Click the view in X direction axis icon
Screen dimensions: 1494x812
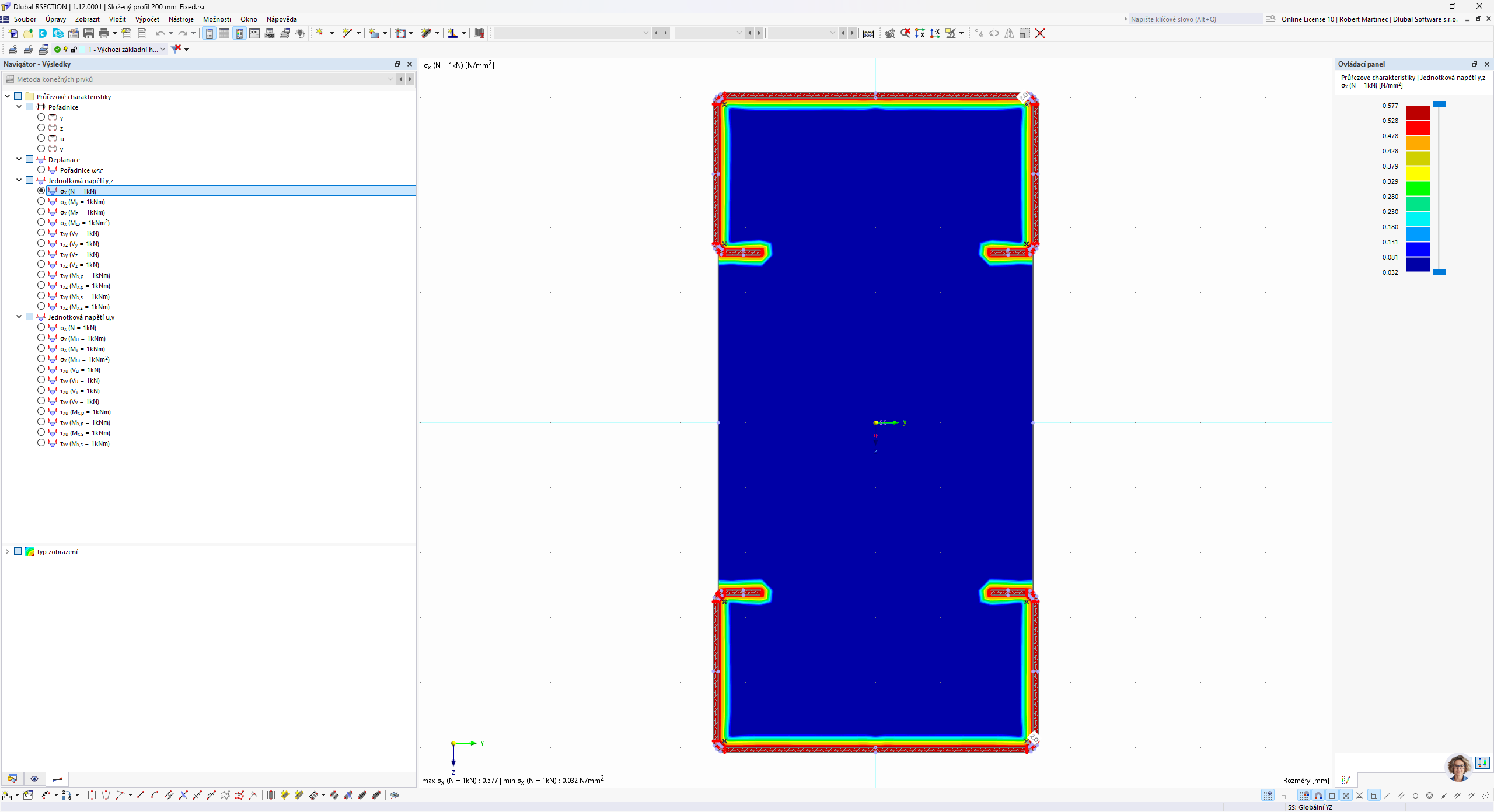tap(920, 33)
